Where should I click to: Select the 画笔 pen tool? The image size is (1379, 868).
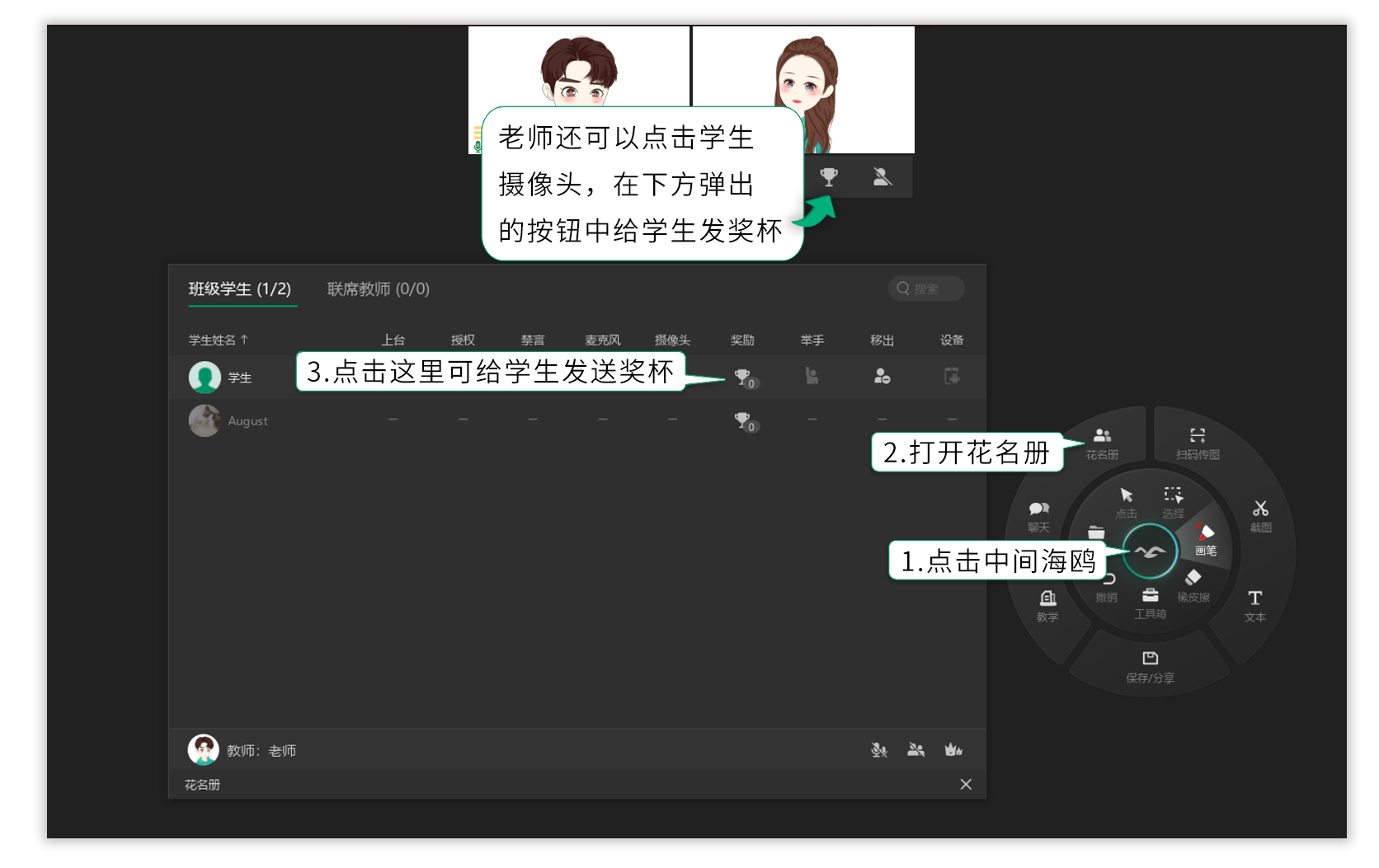1205,539
